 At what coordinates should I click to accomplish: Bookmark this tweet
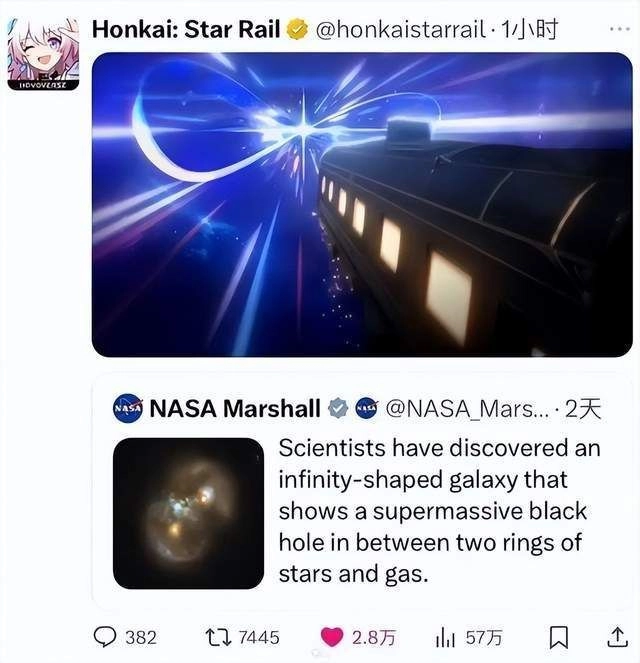tap(561, 637)
